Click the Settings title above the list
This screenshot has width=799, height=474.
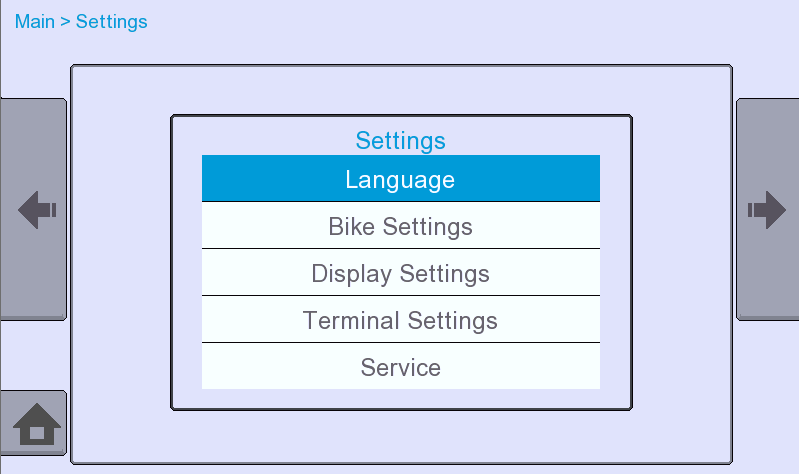[401, 140]
